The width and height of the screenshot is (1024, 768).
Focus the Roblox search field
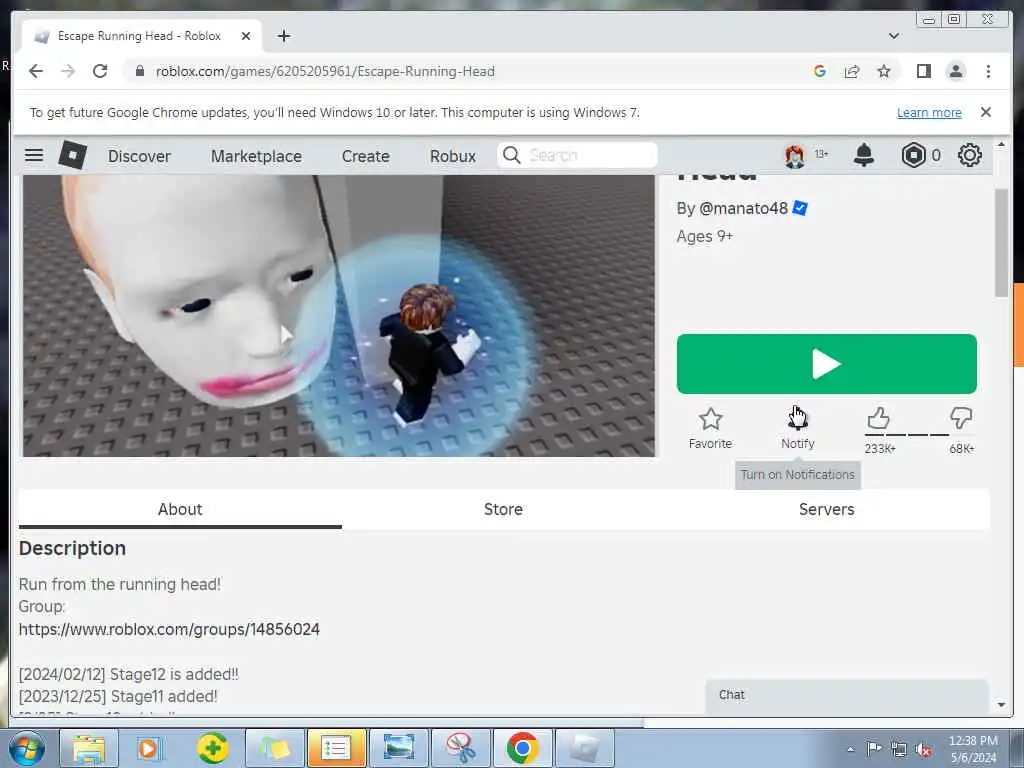pyautogui.click(x=577, y=155)
